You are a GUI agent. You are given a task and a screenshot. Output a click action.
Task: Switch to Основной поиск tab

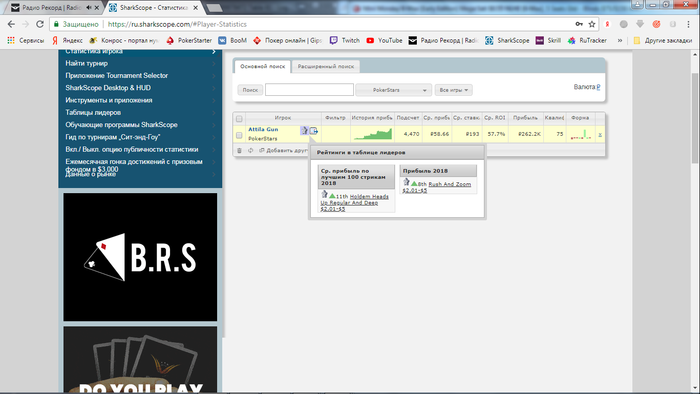(x=262, y=66)
